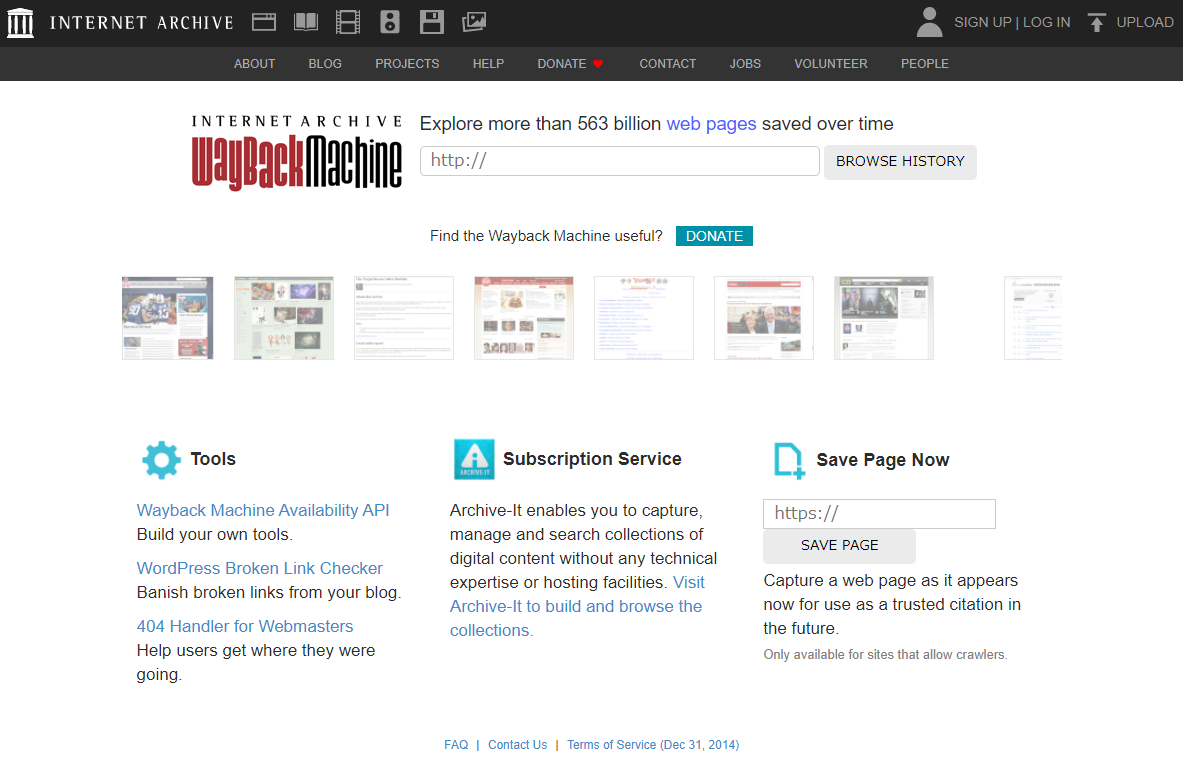Open the CONTACT menu item
1183x765 pixels.
[x=668, y=64]
